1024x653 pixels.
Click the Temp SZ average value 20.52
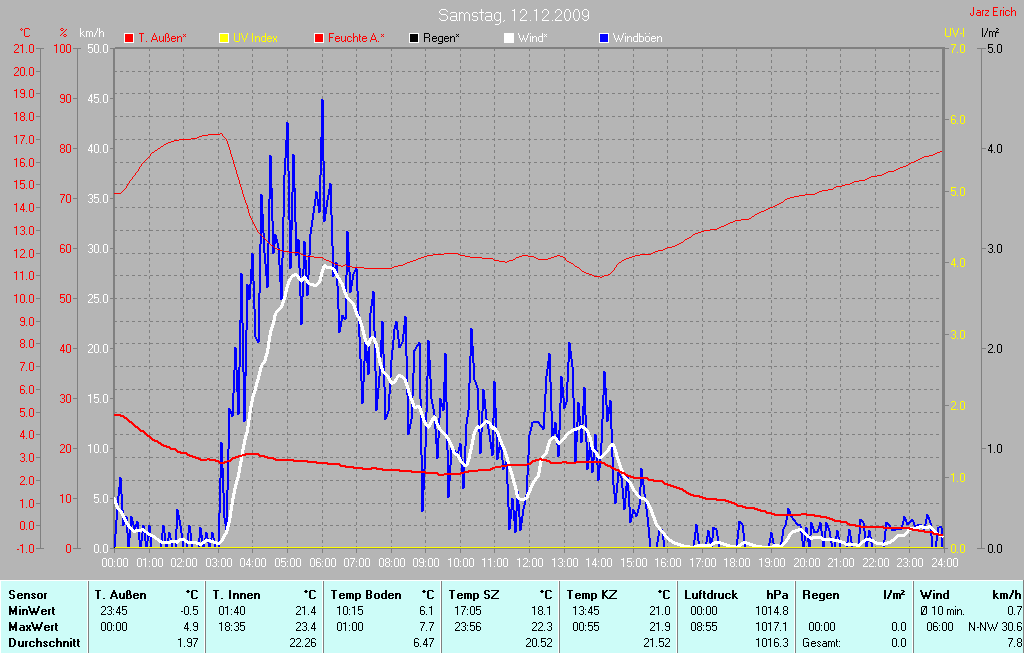538,643
